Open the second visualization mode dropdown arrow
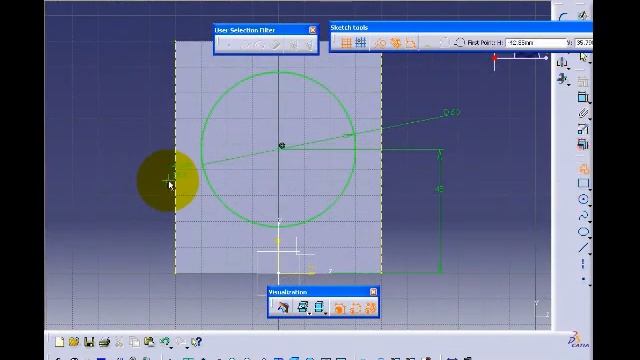 (326, 313)
